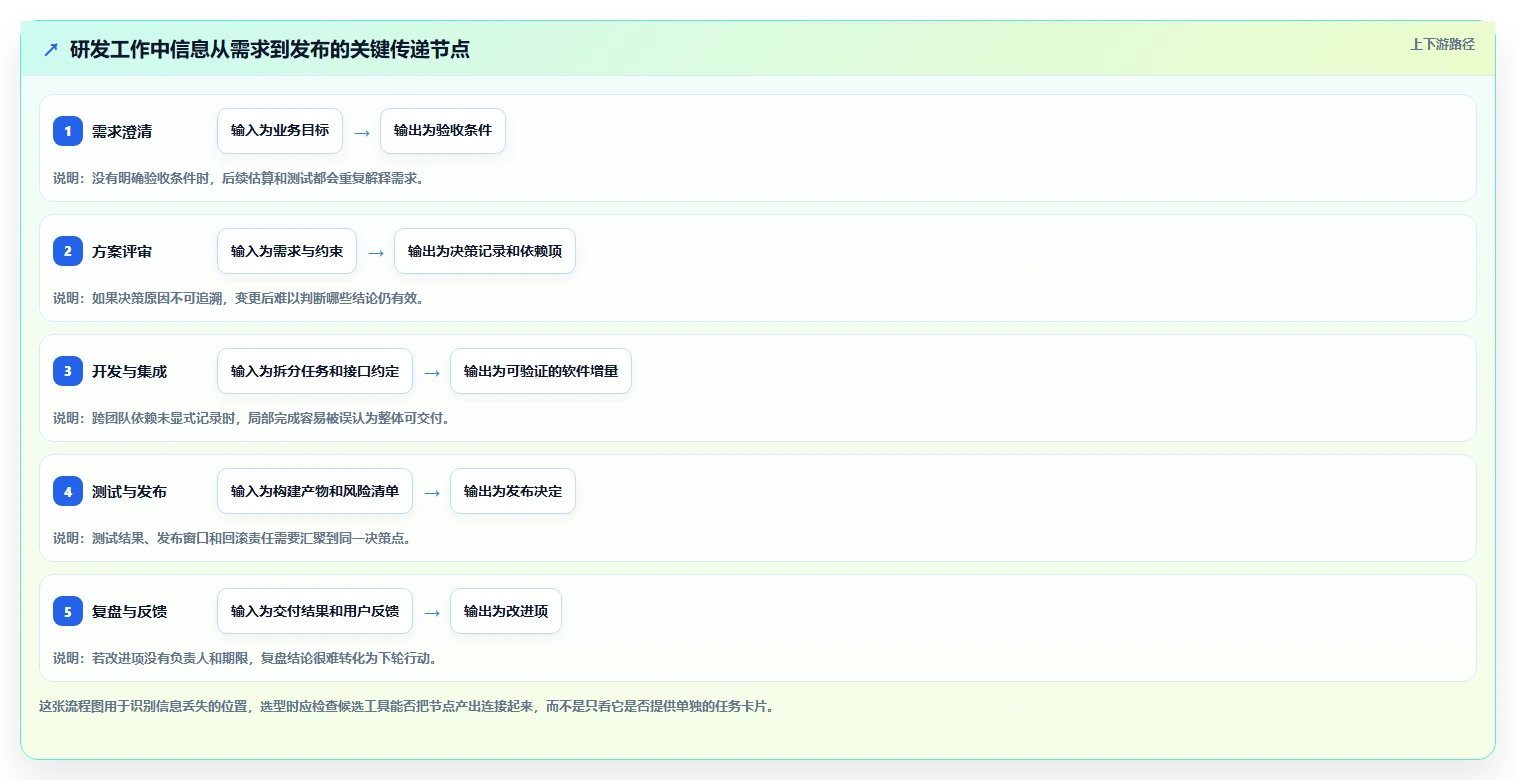The image size is (1516, 780).
Task: Click the 输出为发布决定 chip
Action: 513,491
